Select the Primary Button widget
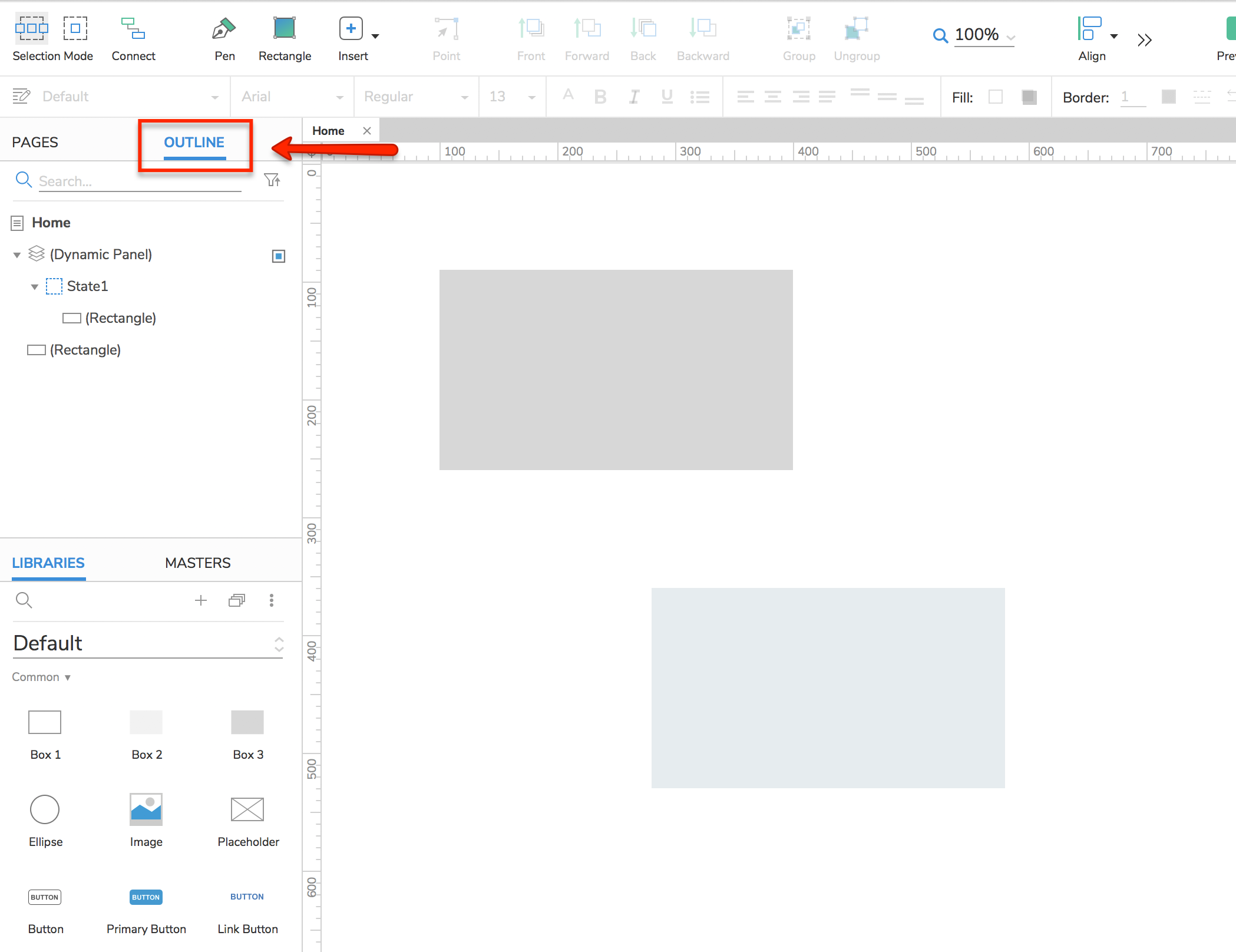 point(146,897)
